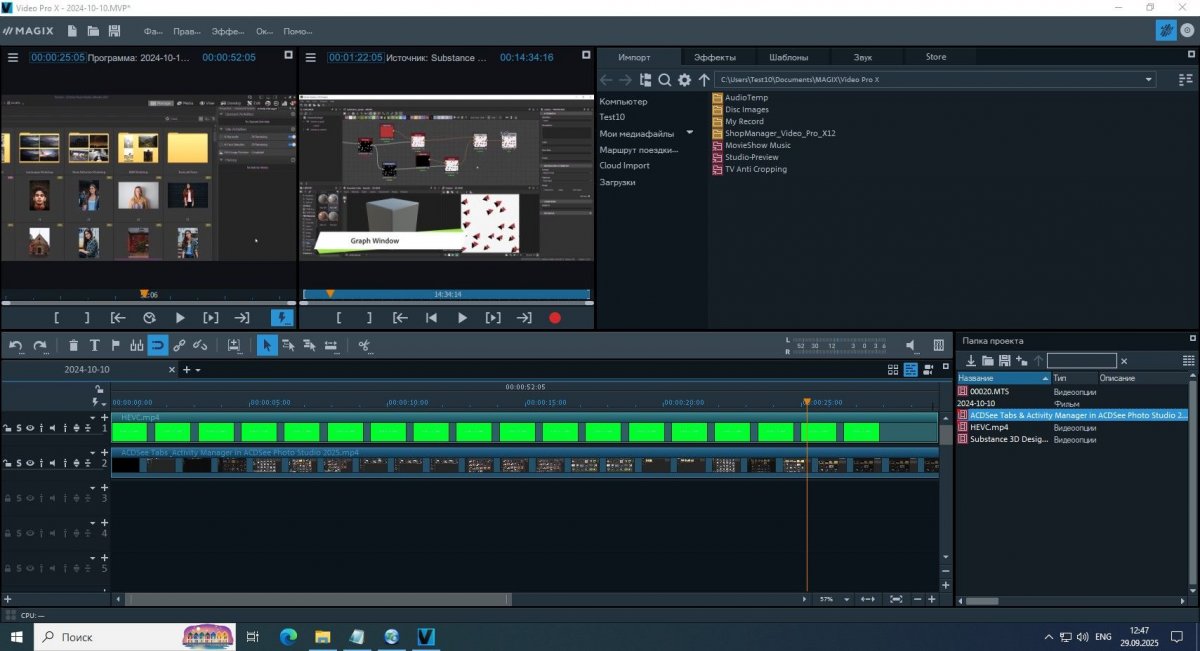Click the undo arrow in timeline toolbar
Viewport: 1200px width, 651px height.
[16, 346]
